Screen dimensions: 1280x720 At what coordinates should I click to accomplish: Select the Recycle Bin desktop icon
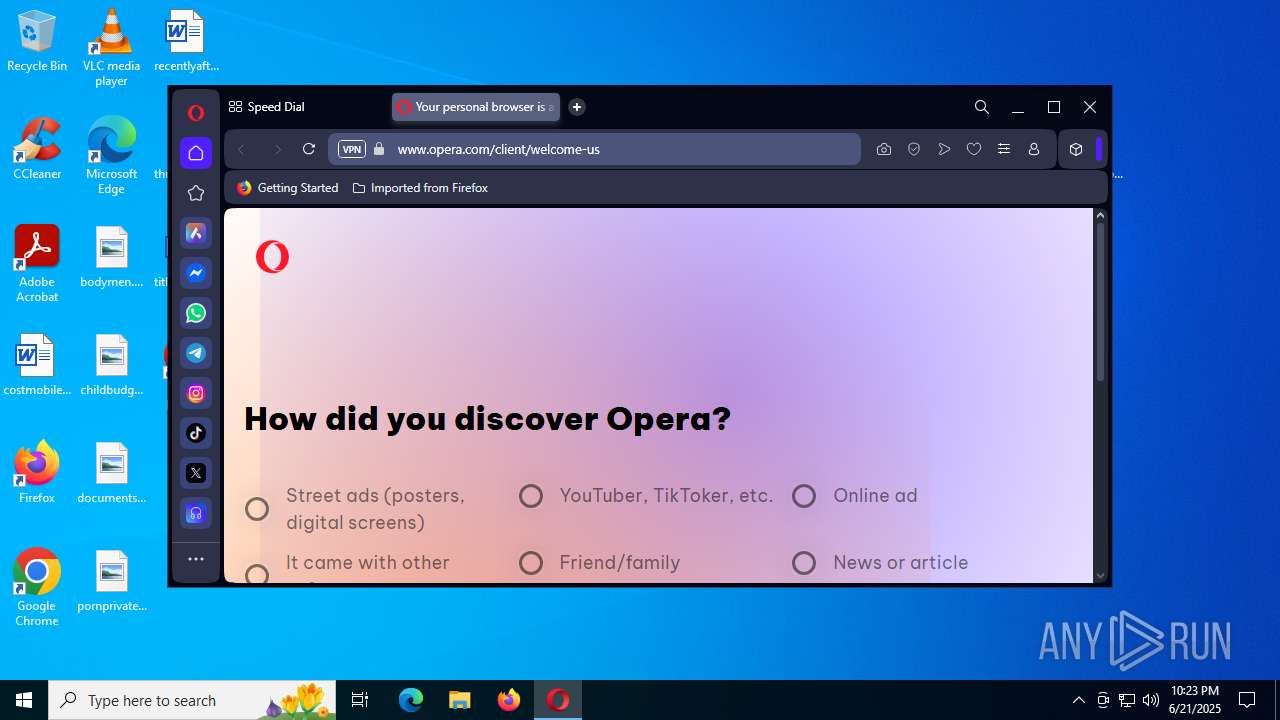[37, 42]
